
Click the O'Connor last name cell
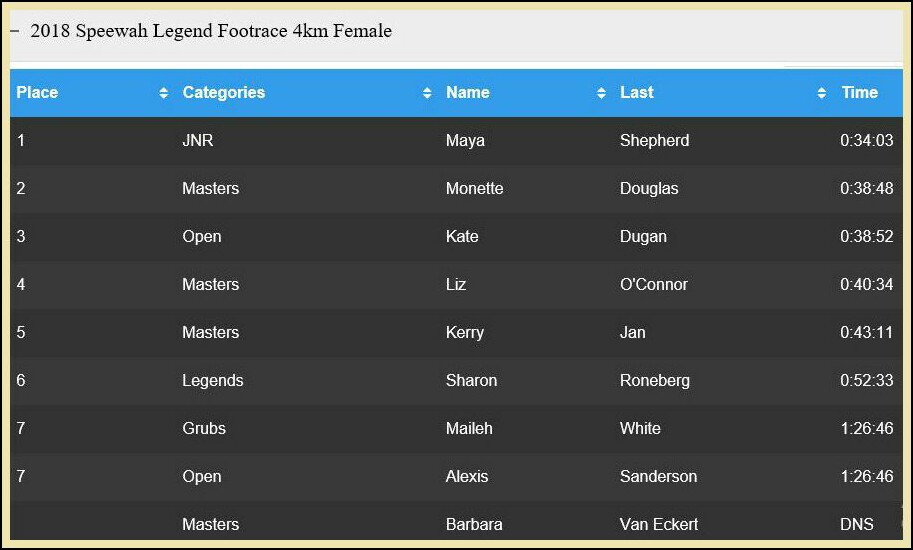click(654, 285)
